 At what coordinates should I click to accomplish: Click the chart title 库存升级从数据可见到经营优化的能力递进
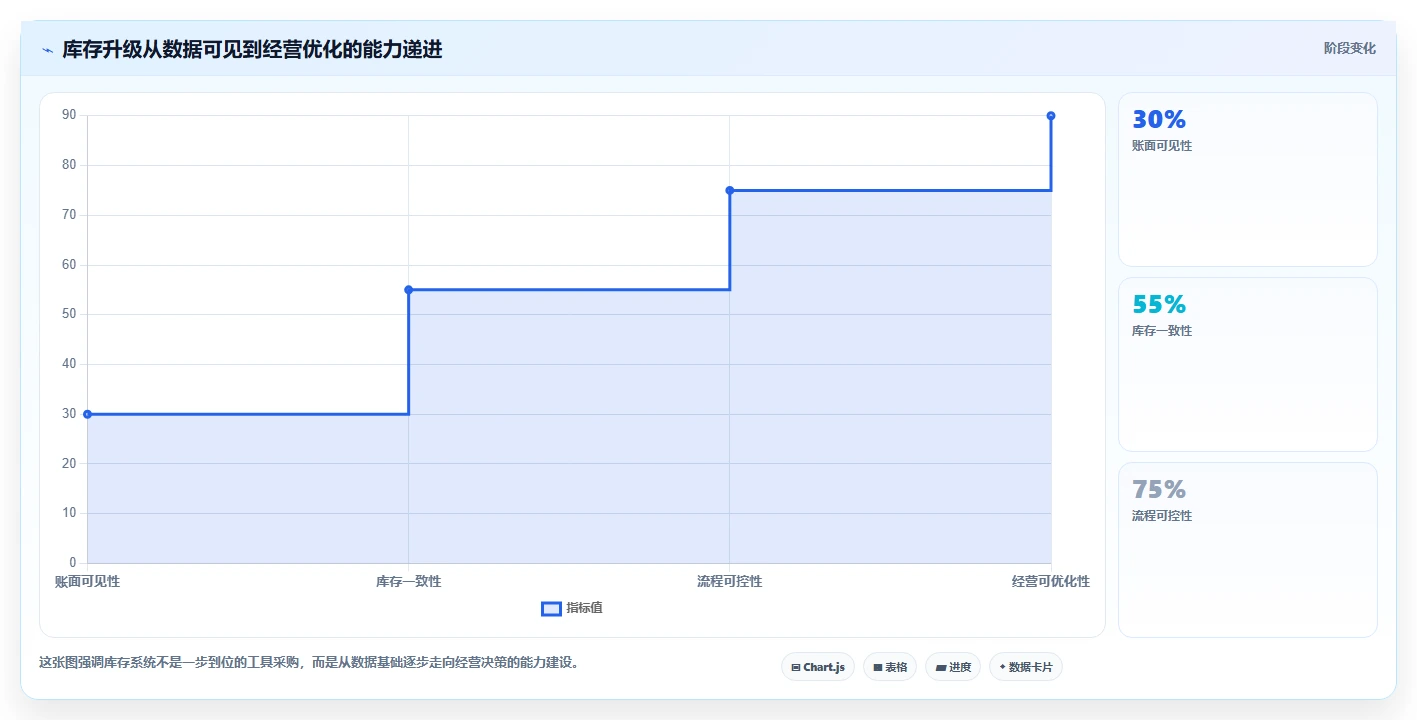(252, 49)
